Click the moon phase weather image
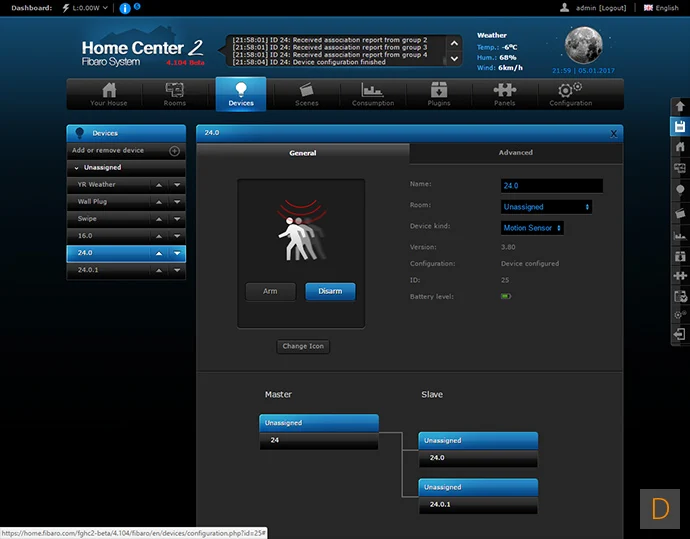The image size is (690, 539). pyautogui.click(x=584, y=45)
